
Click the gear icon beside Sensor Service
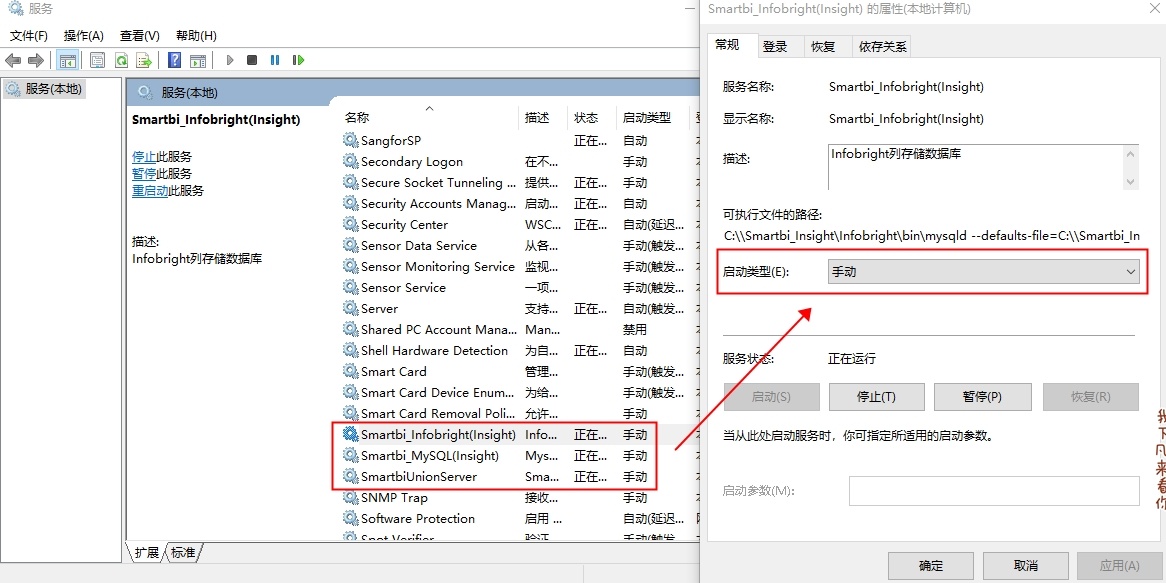click(x=350, y=287)
